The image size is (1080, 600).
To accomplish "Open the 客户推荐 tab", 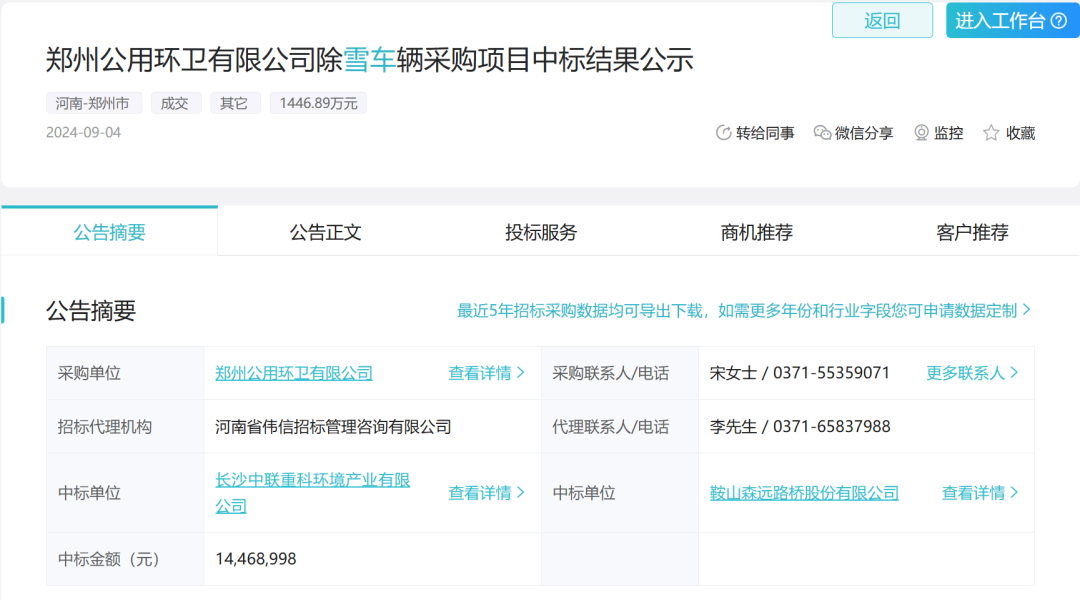I will click(972, 232).
